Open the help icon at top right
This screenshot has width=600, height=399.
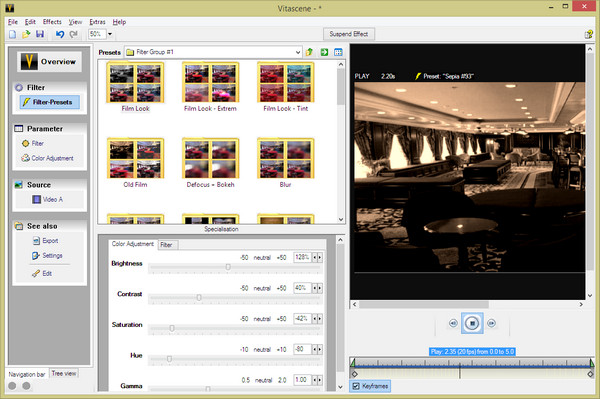click(x=589, y=34)
